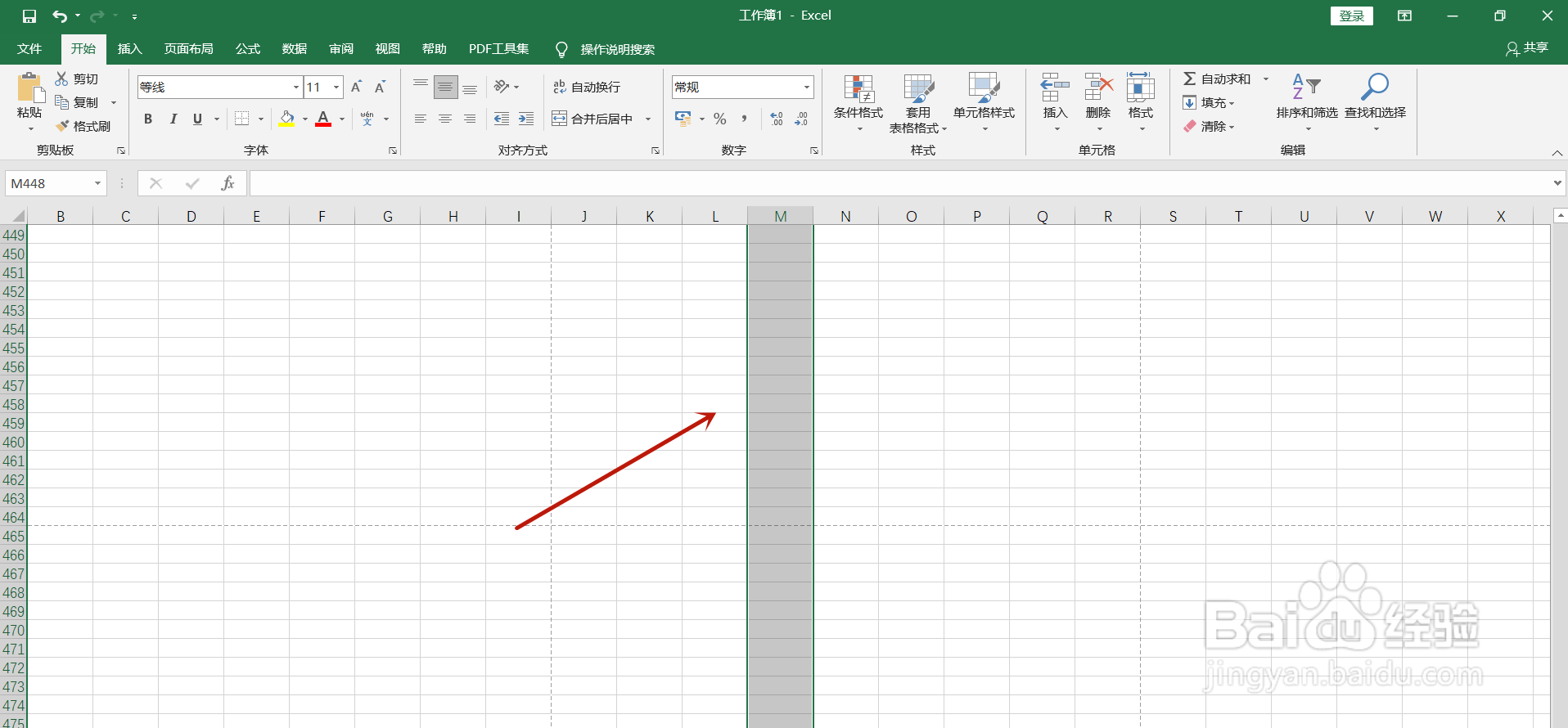Screen dimensions: 1568x728
Task: Click the Save icon in quick access toolbar
Action: 29,16
